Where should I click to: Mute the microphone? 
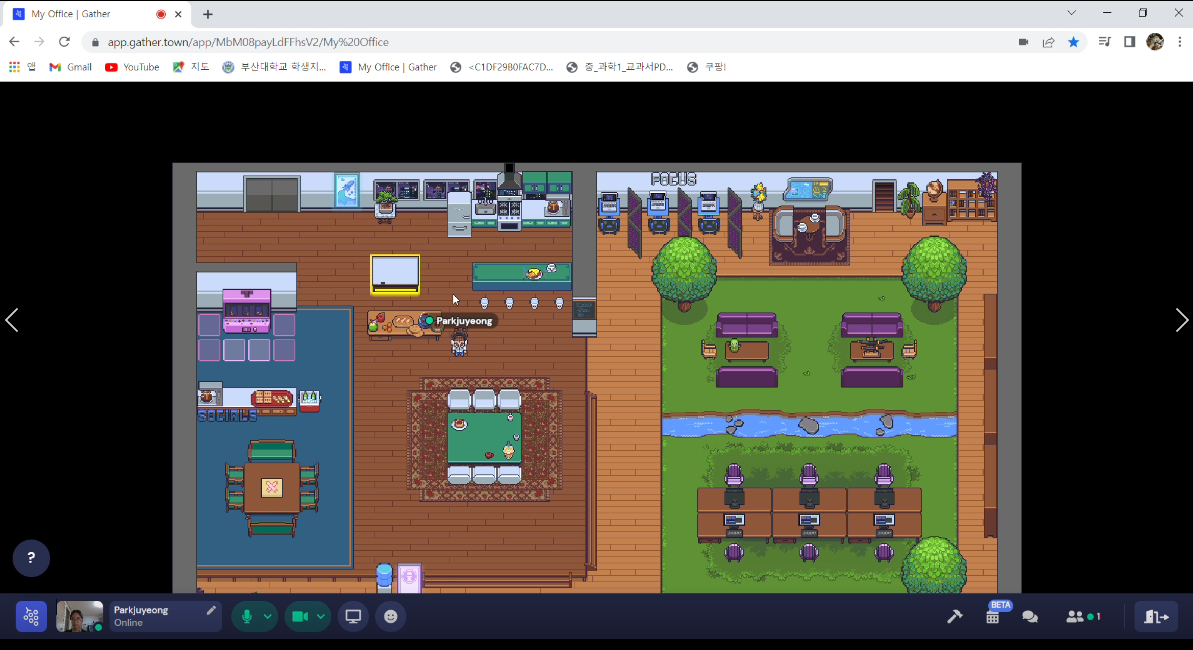247,617
